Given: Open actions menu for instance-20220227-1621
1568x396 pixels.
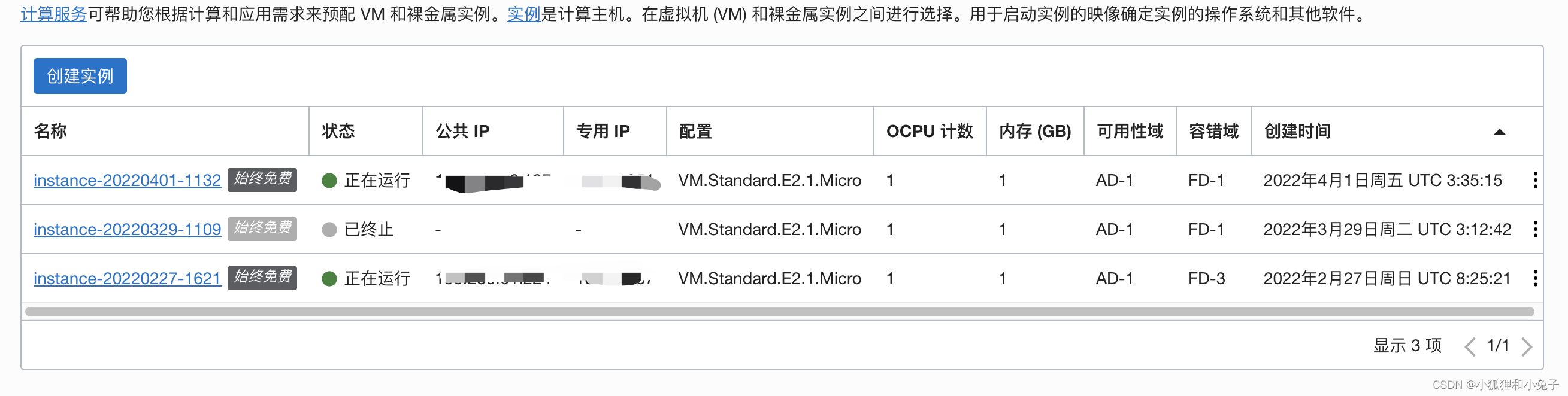Looking at the screenshot, I should pos(1535,278).
